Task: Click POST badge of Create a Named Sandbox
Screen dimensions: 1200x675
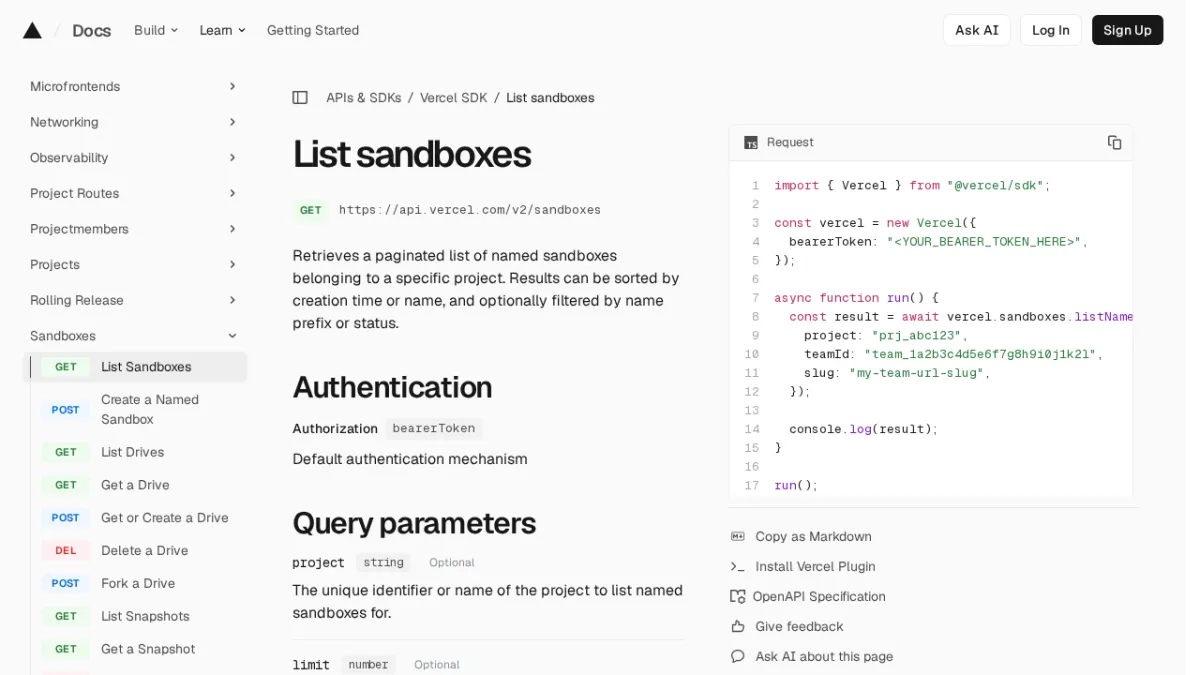Action: [66, 410]
